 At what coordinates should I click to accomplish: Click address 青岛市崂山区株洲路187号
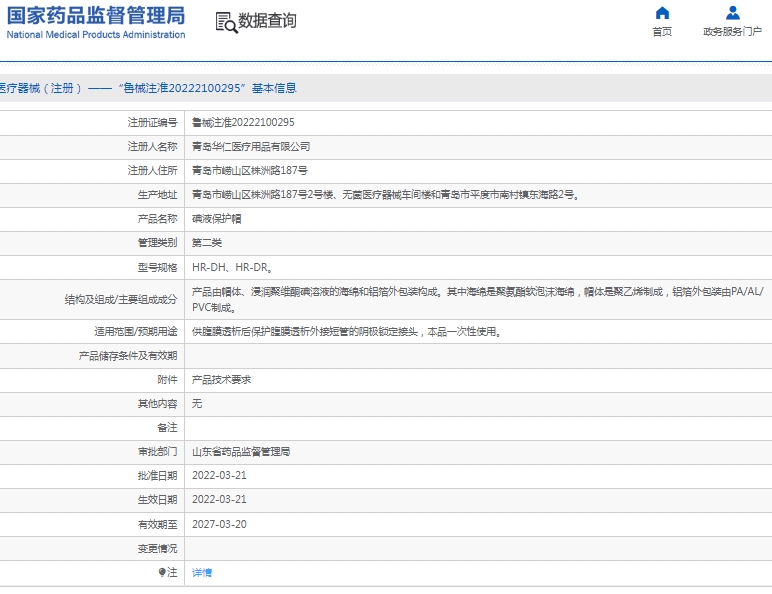pyautogui.click(x=250, y=171)
